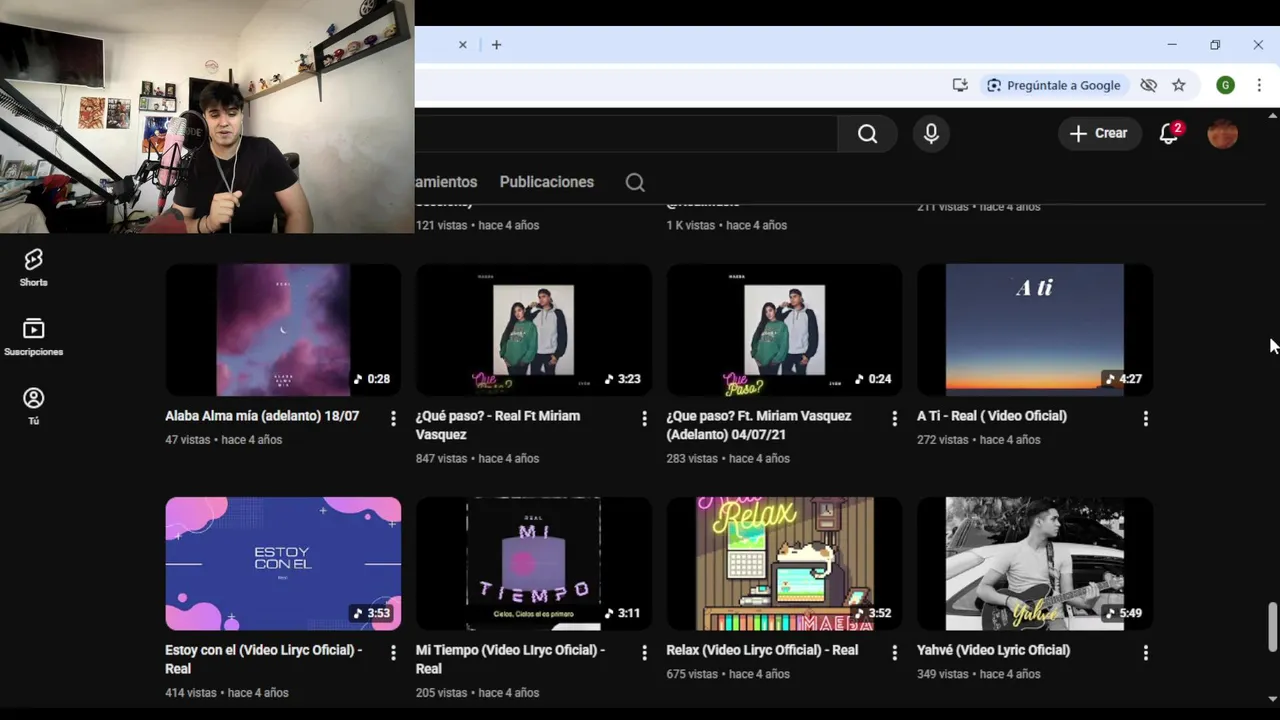Click '47 vistas' under Alaba Alma mía
Viewport: 1280px width, 720px height.
coord(187,440)
